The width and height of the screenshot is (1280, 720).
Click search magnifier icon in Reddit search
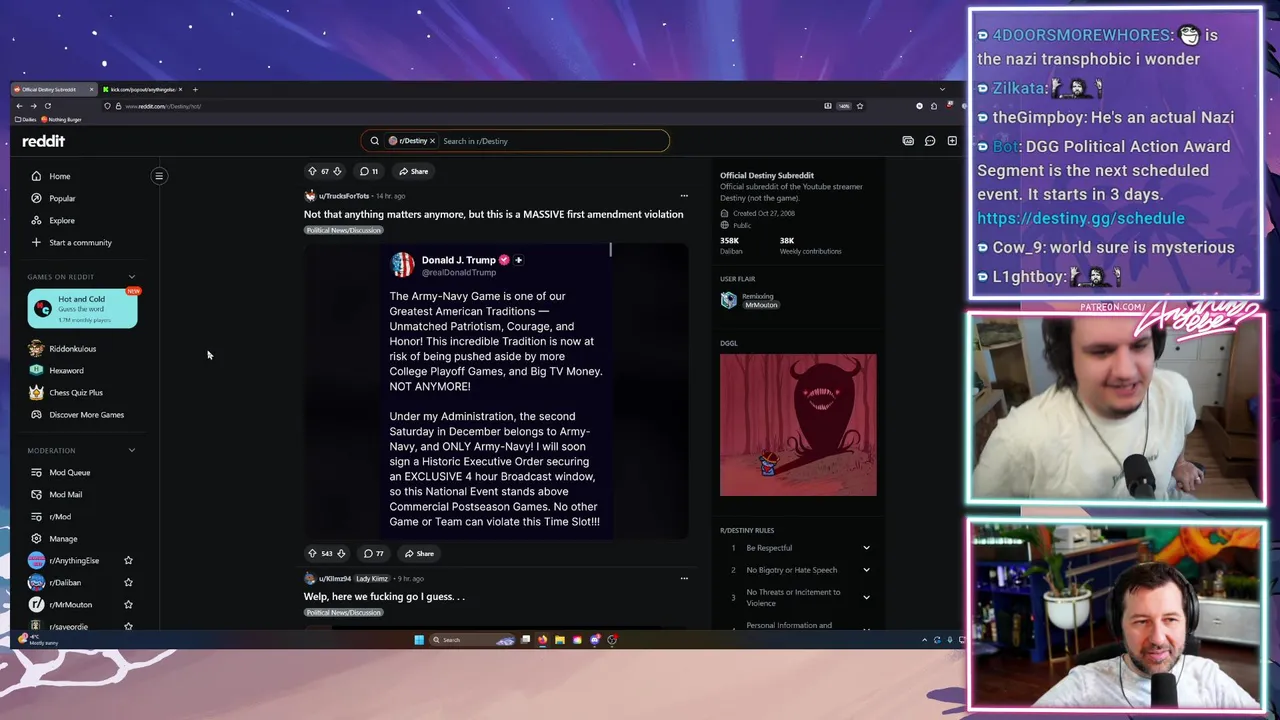375,141
